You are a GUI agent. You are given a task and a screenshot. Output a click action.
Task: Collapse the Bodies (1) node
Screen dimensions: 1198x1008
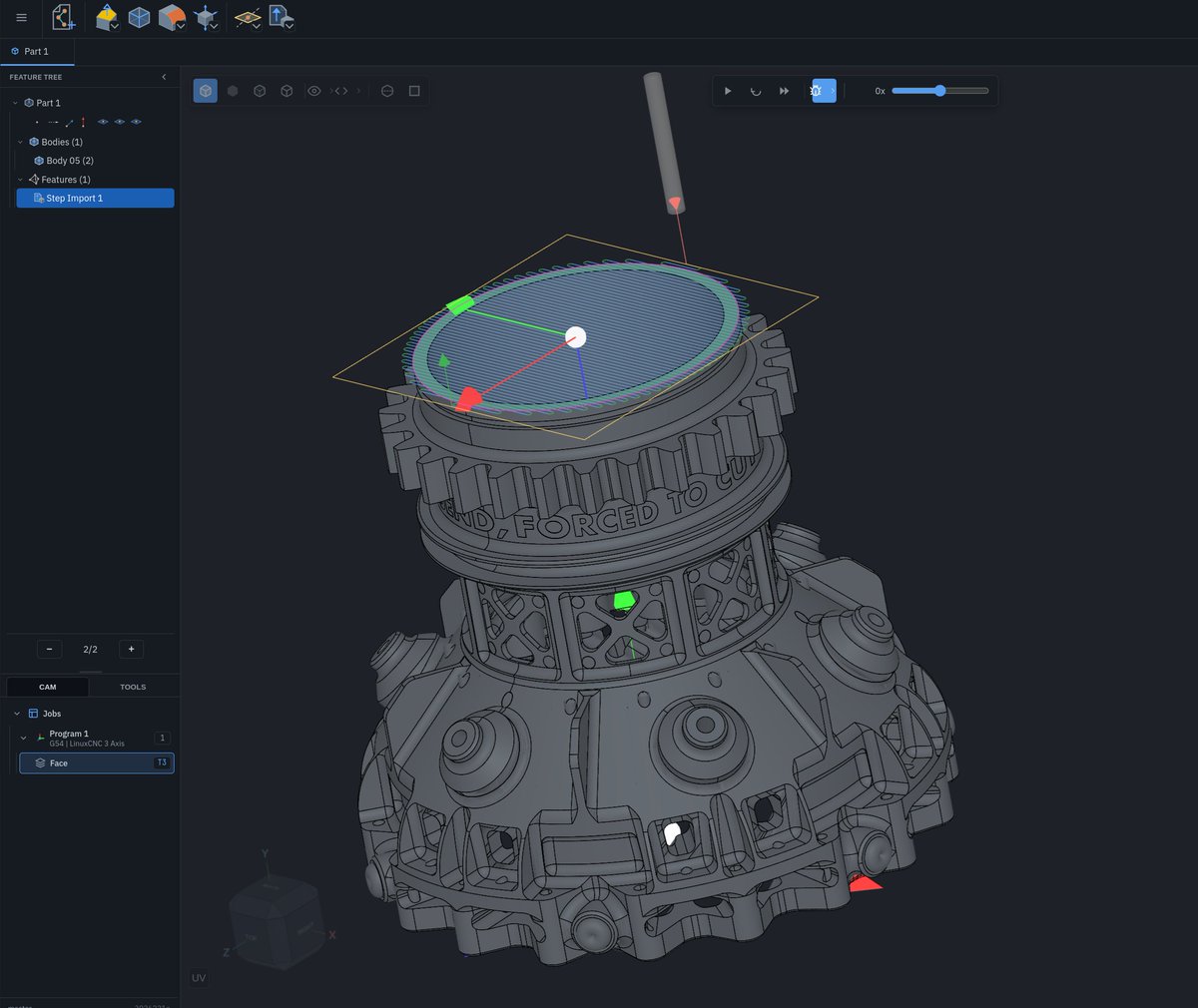click(x=20, y=142)
